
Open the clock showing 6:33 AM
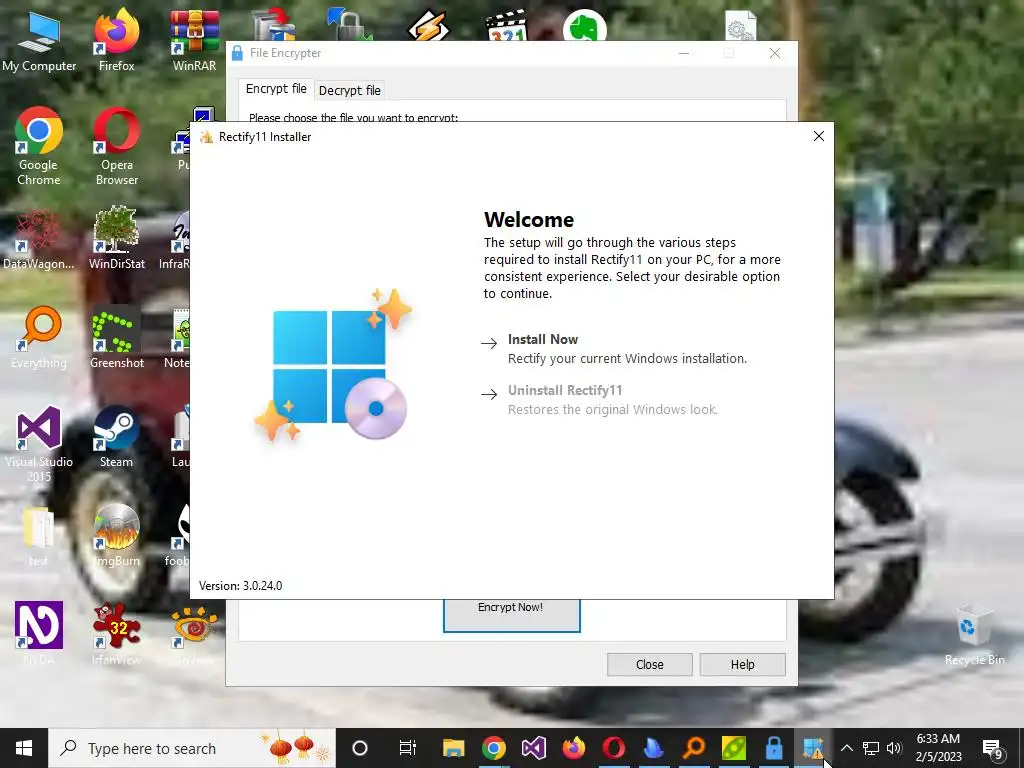938,748
